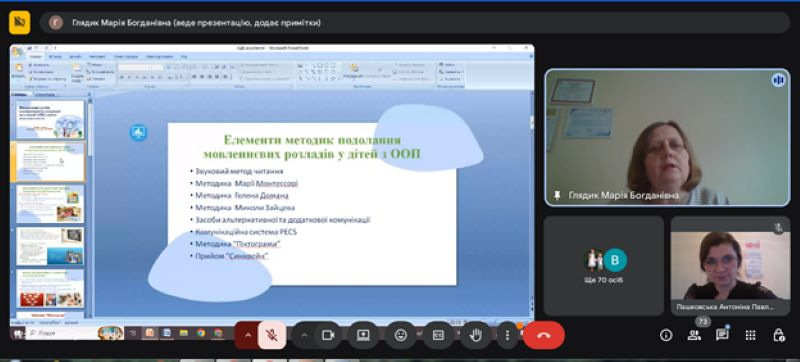
Task: Open host controls lock icon
Action: point(779,335)
